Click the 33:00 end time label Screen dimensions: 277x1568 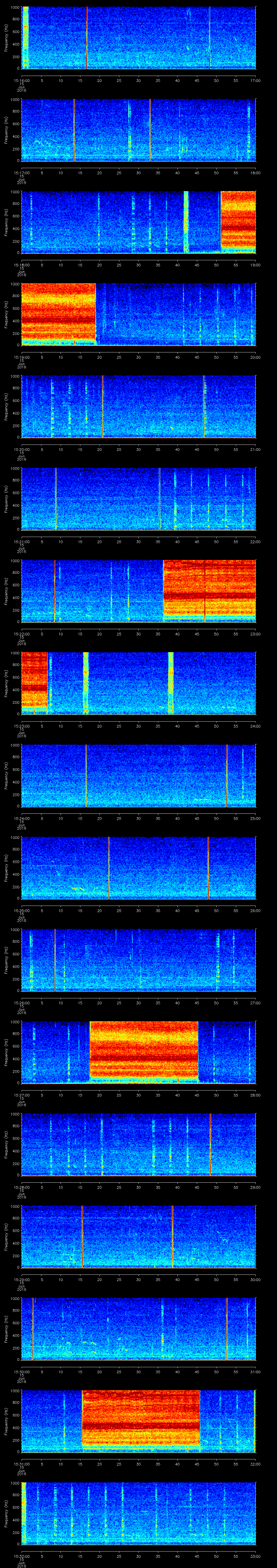click(x=256, y=1556)
